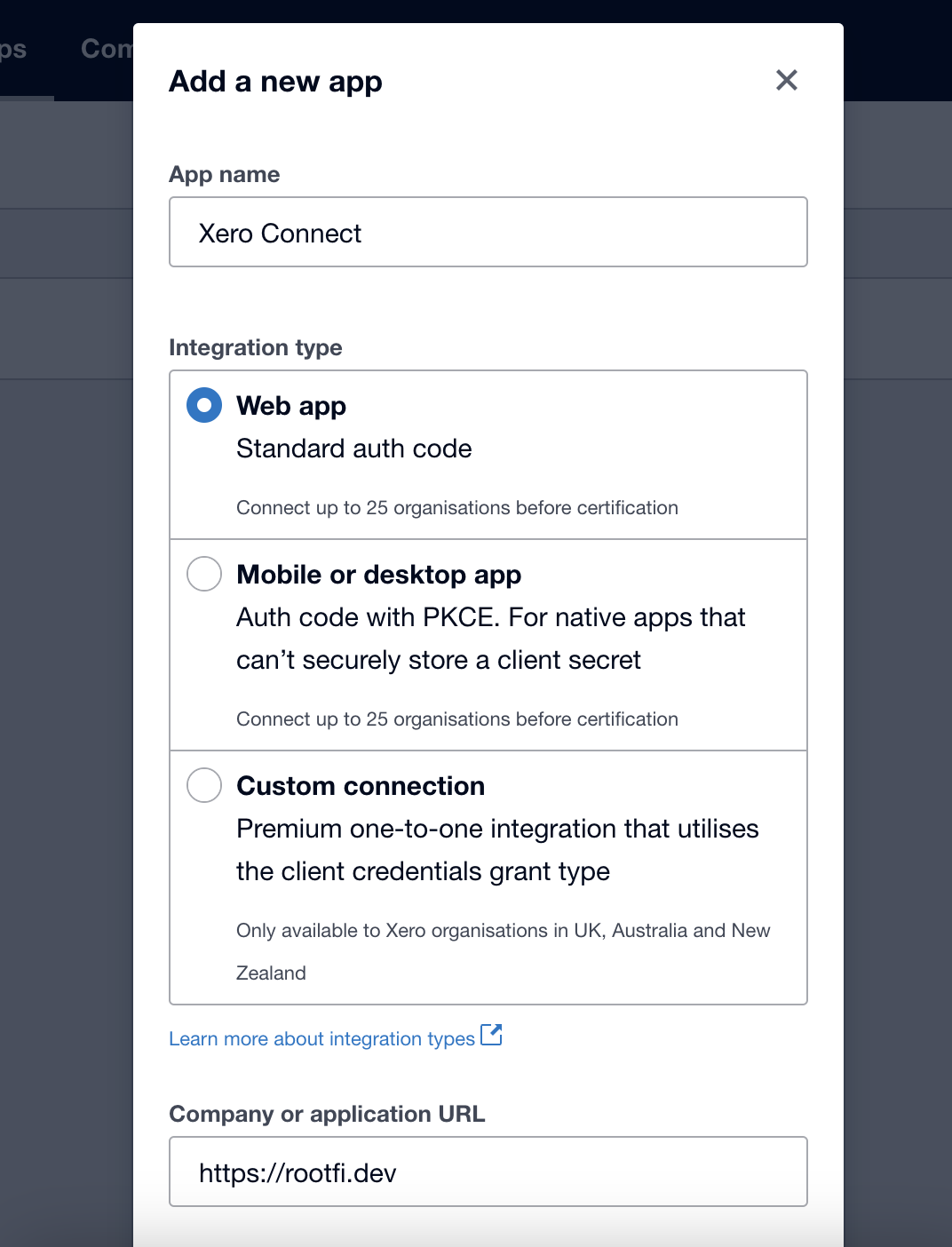Choose the Mobile or desktop app radio button

[204, 574]
